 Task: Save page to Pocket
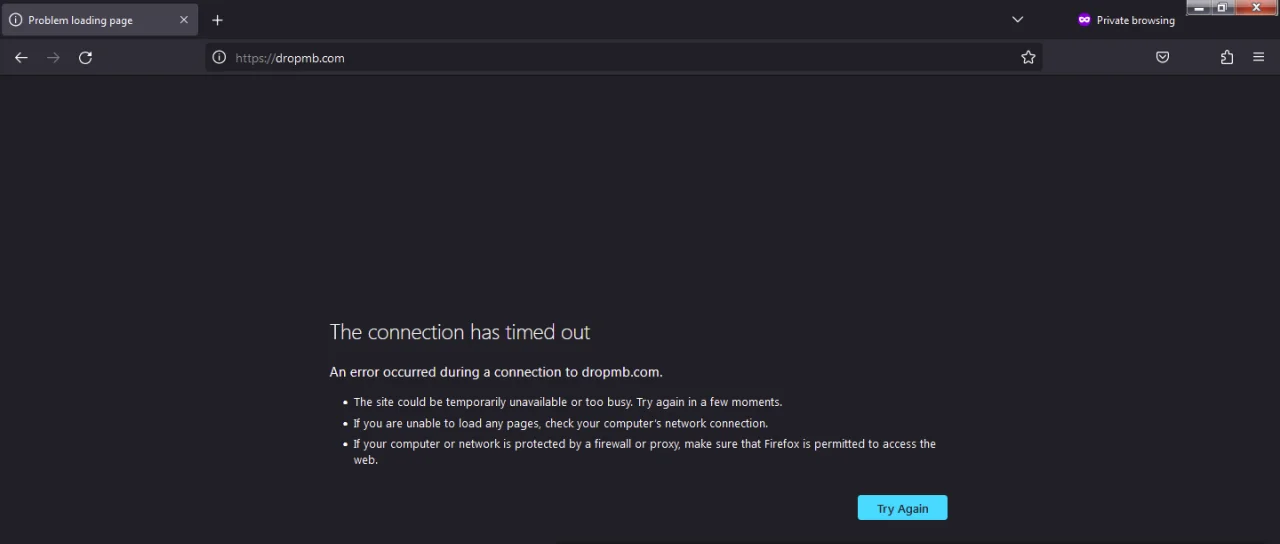click(1162, 58)
